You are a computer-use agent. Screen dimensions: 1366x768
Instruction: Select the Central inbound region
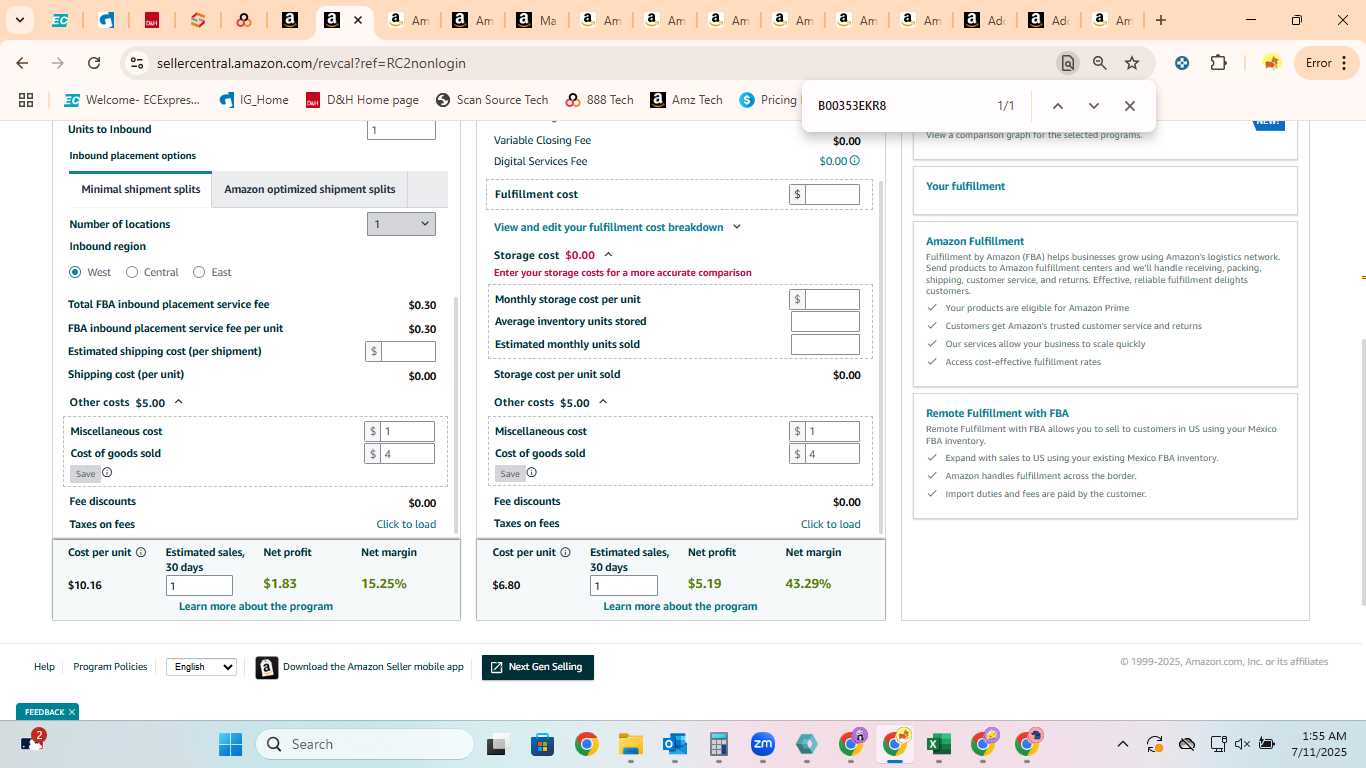tap(132, 272)
